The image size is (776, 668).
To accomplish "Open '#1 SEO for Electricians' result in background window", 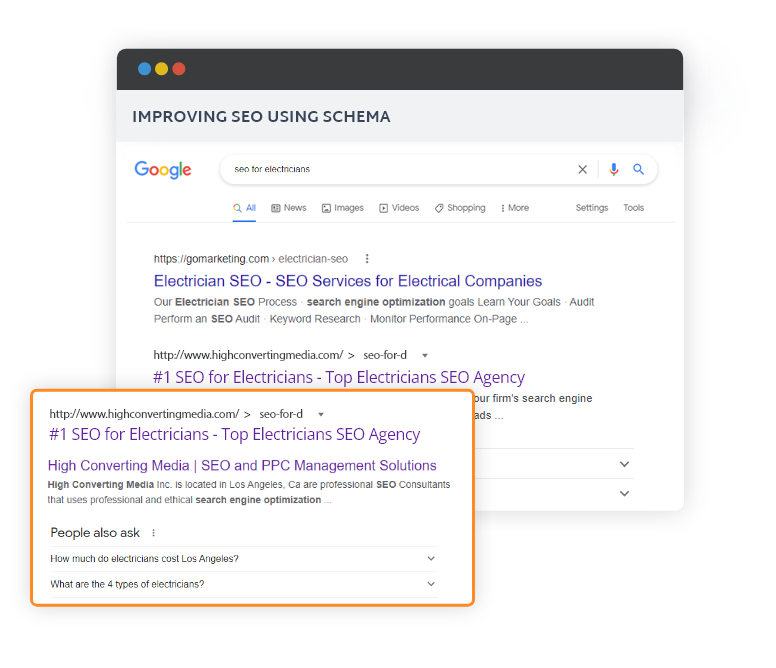I will [x=339, y=377].
